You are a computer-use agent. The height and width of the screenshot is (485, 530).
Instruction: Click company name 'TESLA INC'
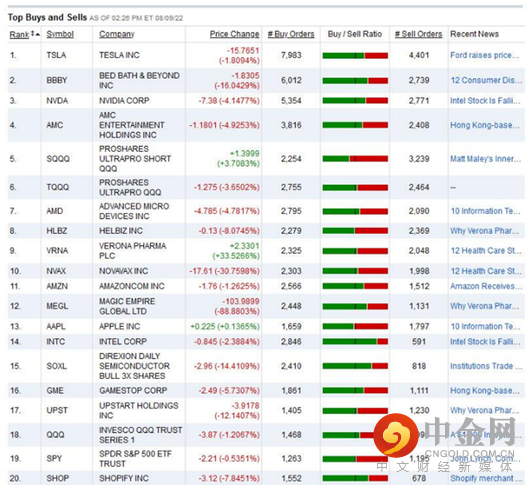(x=119, y=55)
